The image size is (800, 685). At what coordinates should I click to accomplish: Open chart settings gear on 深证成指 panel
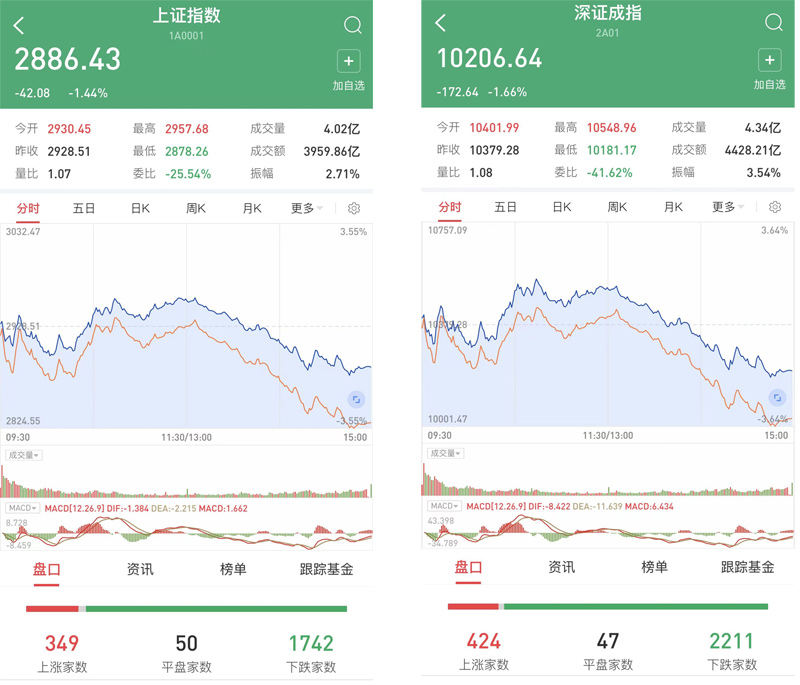pyautogui.click(x=774, y=207)
